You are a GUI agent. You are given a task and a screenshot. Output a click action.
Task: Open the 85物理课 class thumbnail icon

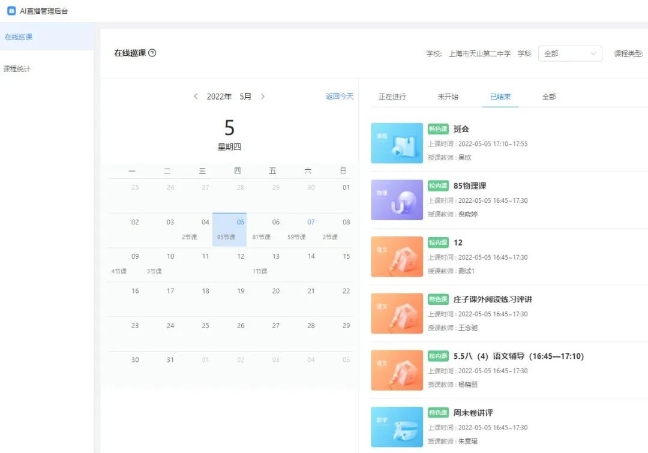[x=396, y=199]
